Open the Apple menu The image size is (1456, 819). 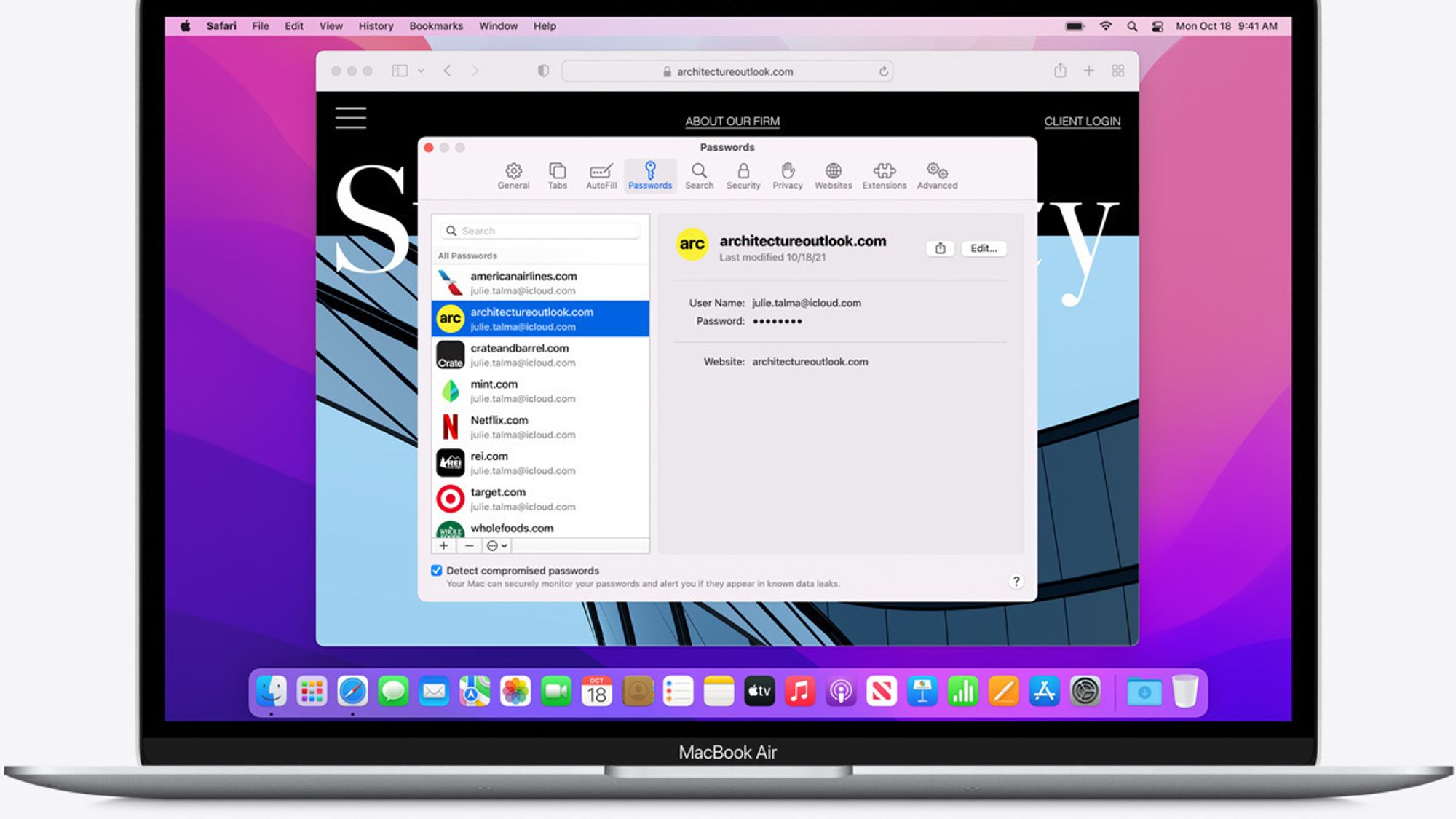coord(186,25)
